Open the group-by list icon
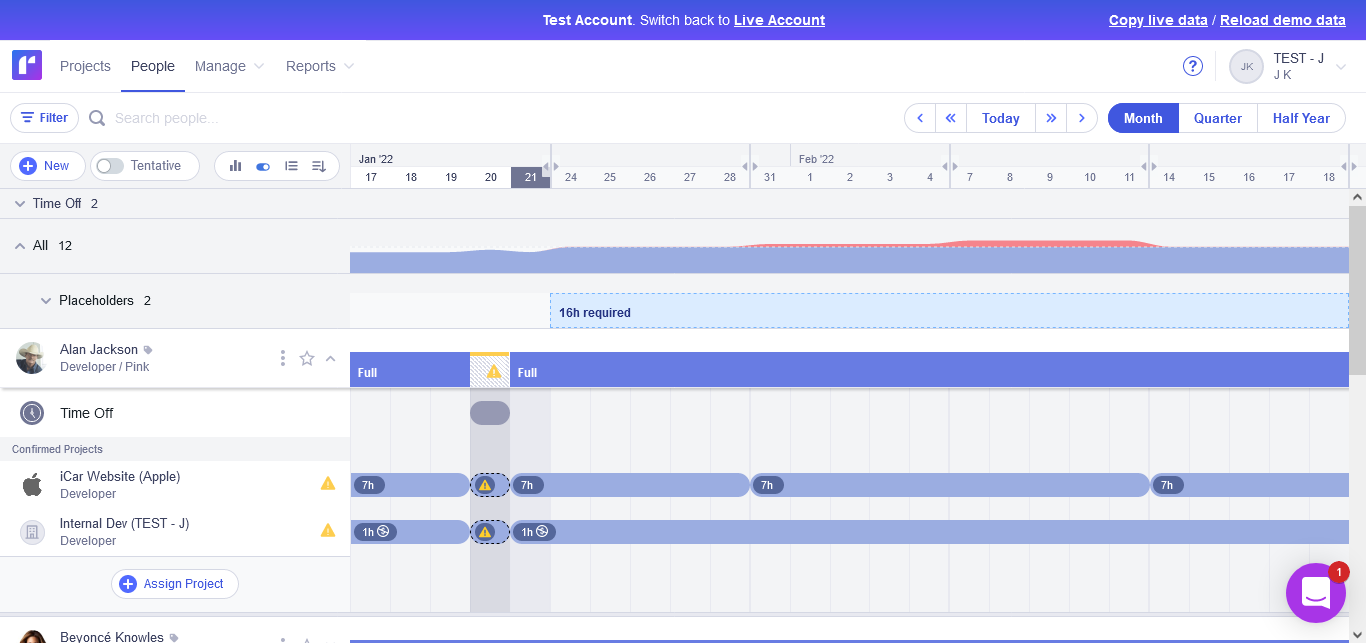 (x=291, y=166)
